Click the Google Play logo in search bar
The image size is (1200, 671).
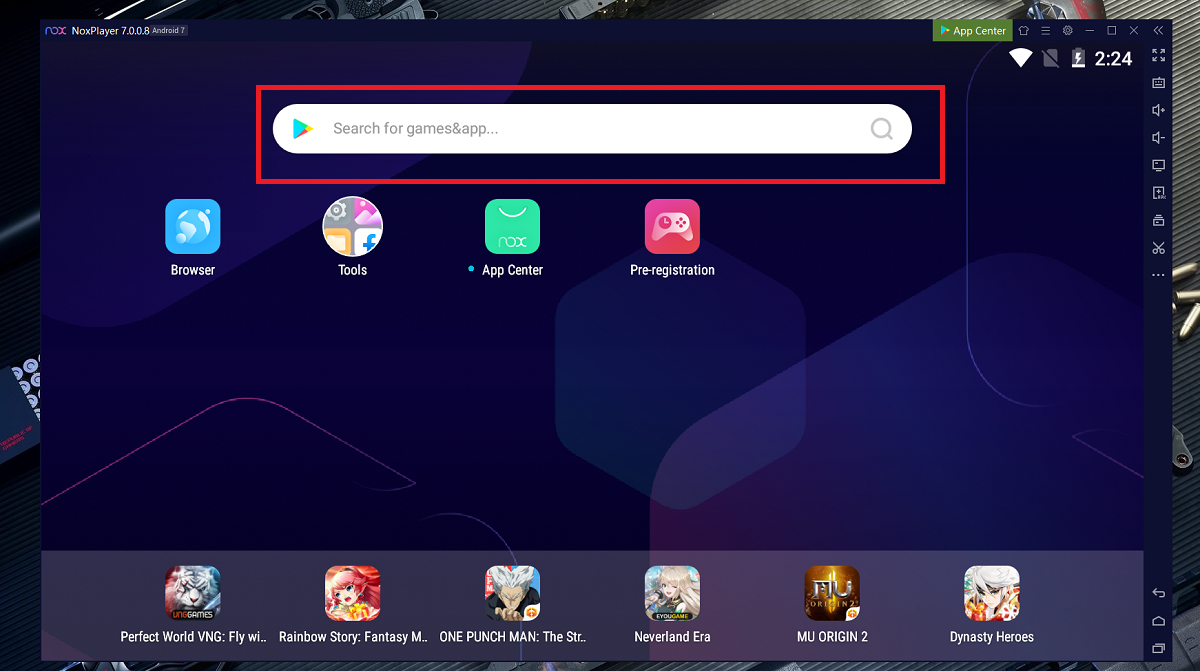tap(302, 129)
